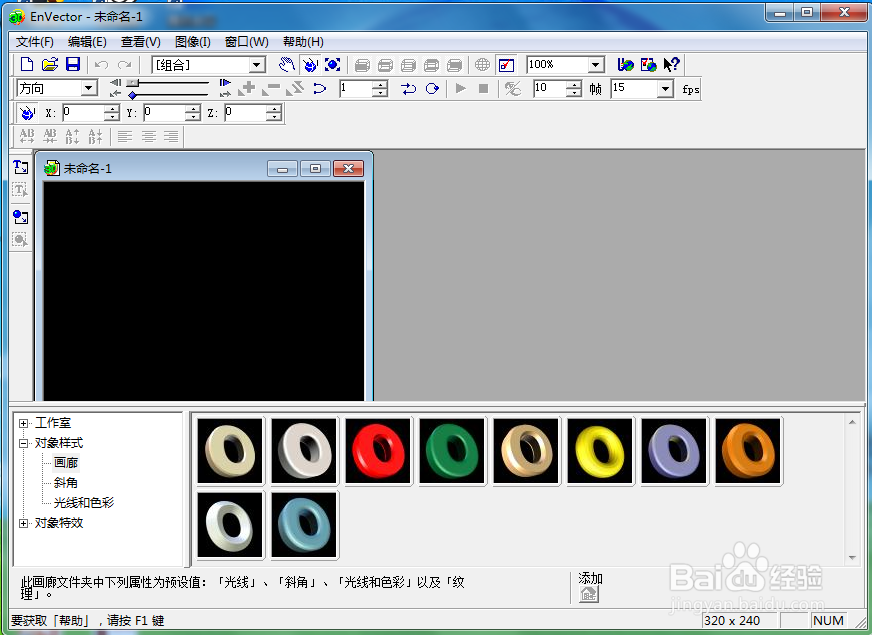Apply the beige torus first thumbnail

(230, 451)
